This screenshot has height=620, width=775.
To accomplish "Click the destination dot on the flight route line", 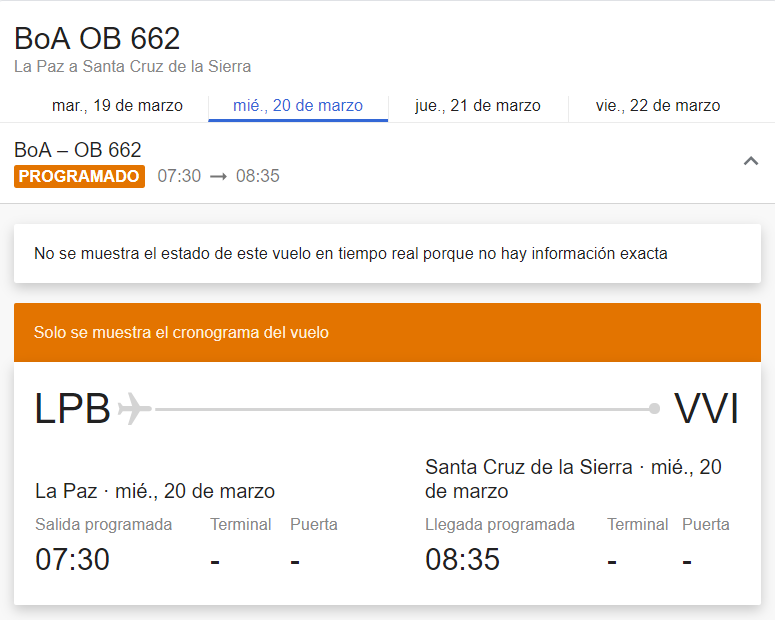I will pyautogui.click(x=654, y=409).
